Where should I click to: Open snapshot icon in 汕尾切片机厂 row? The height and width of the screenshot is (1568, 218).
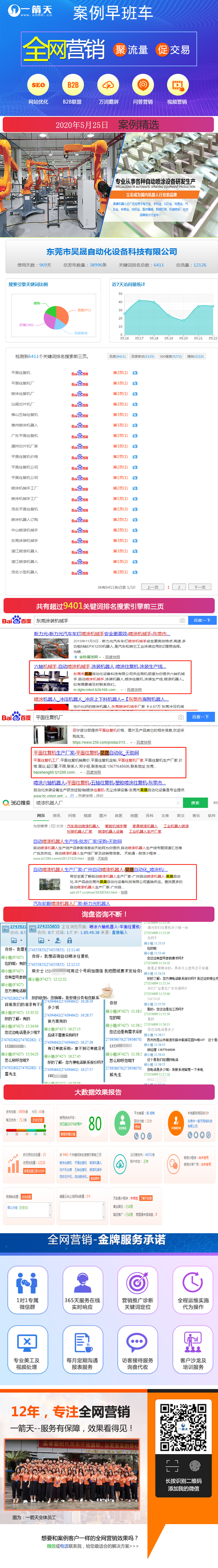[x=135, y=404]
